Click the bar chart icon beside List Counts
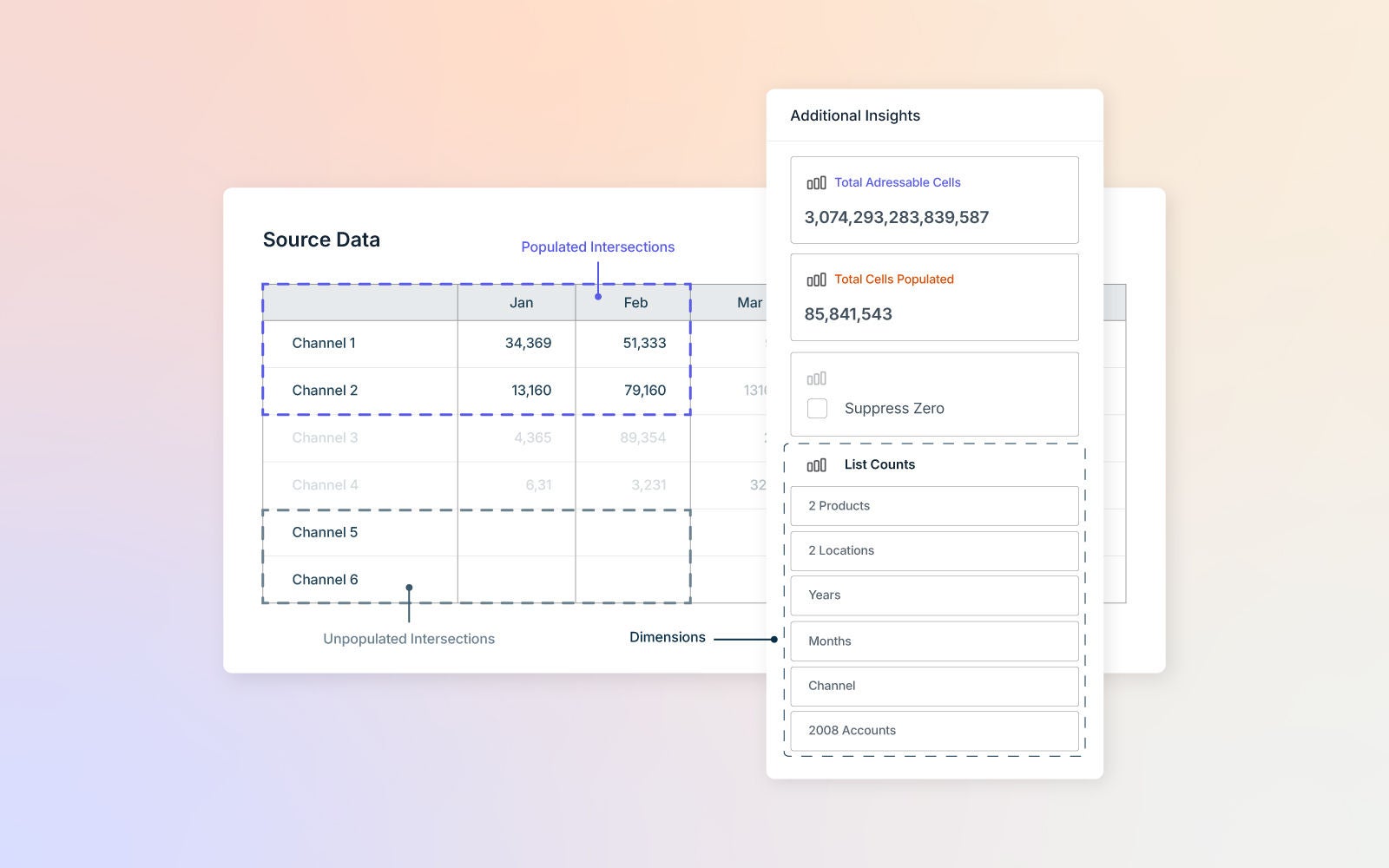 [817, 464]
